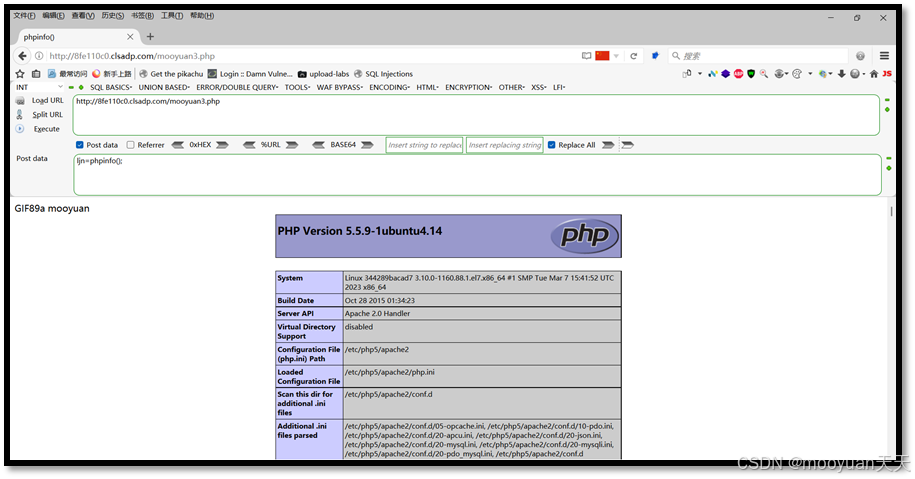Click the red JS toggle icon

point(887,74)
